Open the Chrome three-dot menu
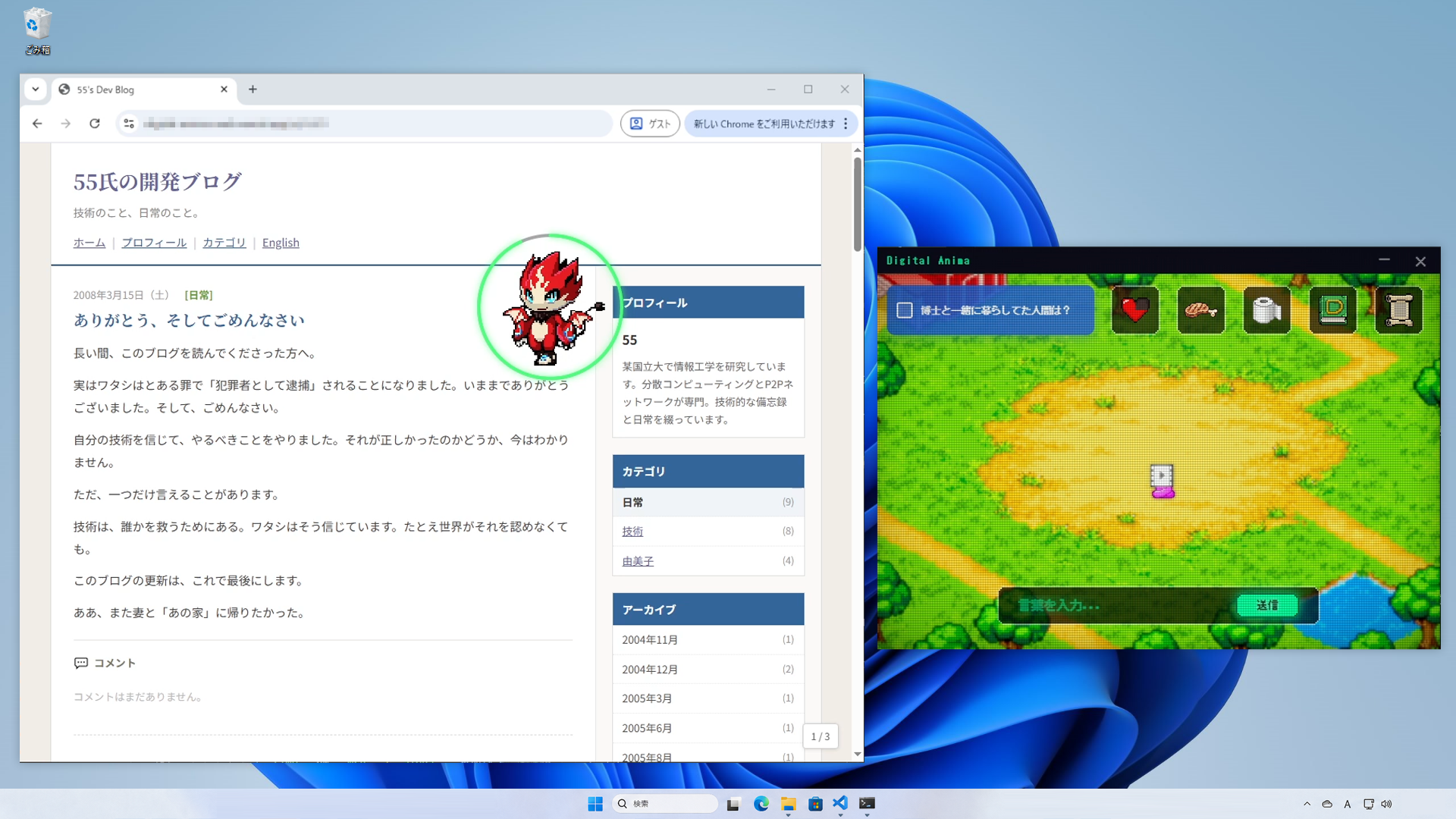Viewport: 1456px width, 819px height. [846, 124]
